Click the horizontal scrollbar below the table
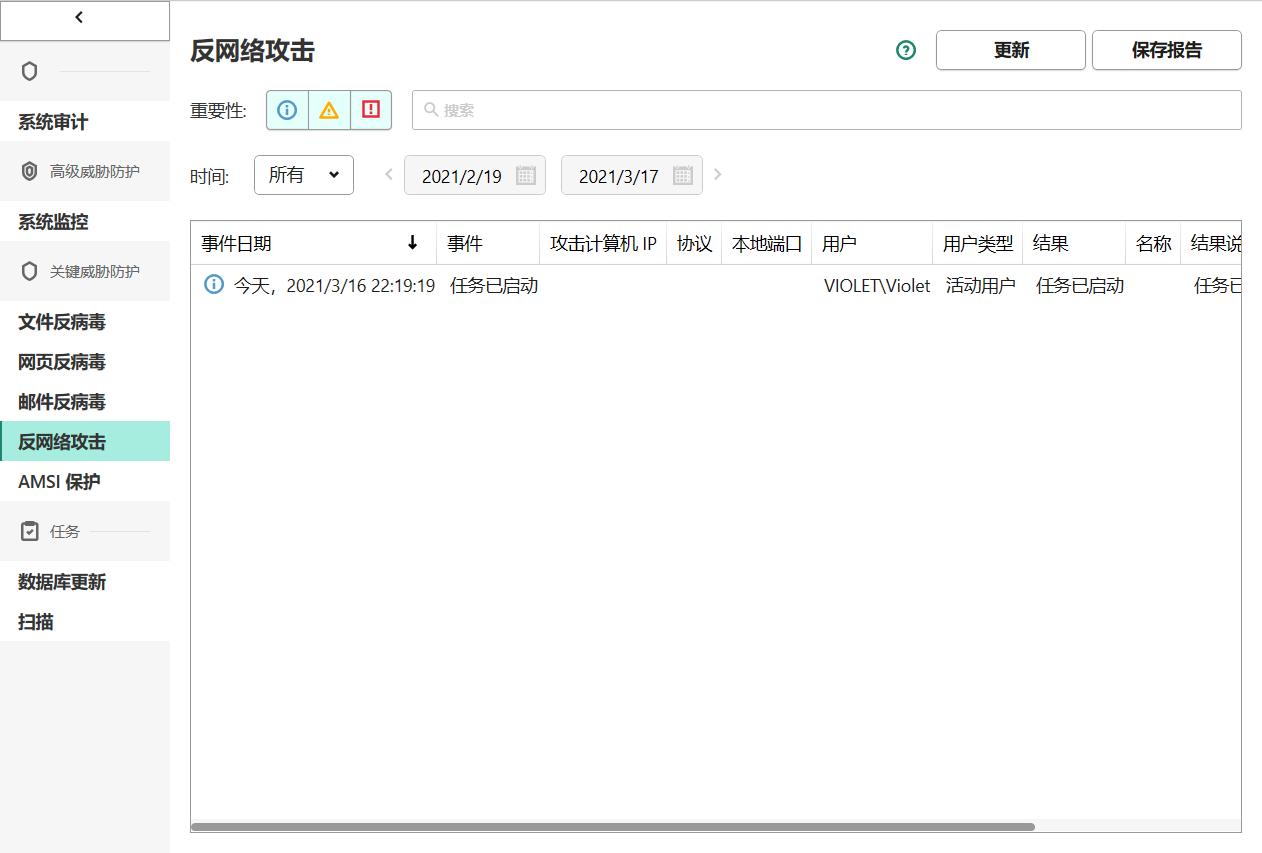Viewport: 1262px width, 853px height. [x=615, y=825]
